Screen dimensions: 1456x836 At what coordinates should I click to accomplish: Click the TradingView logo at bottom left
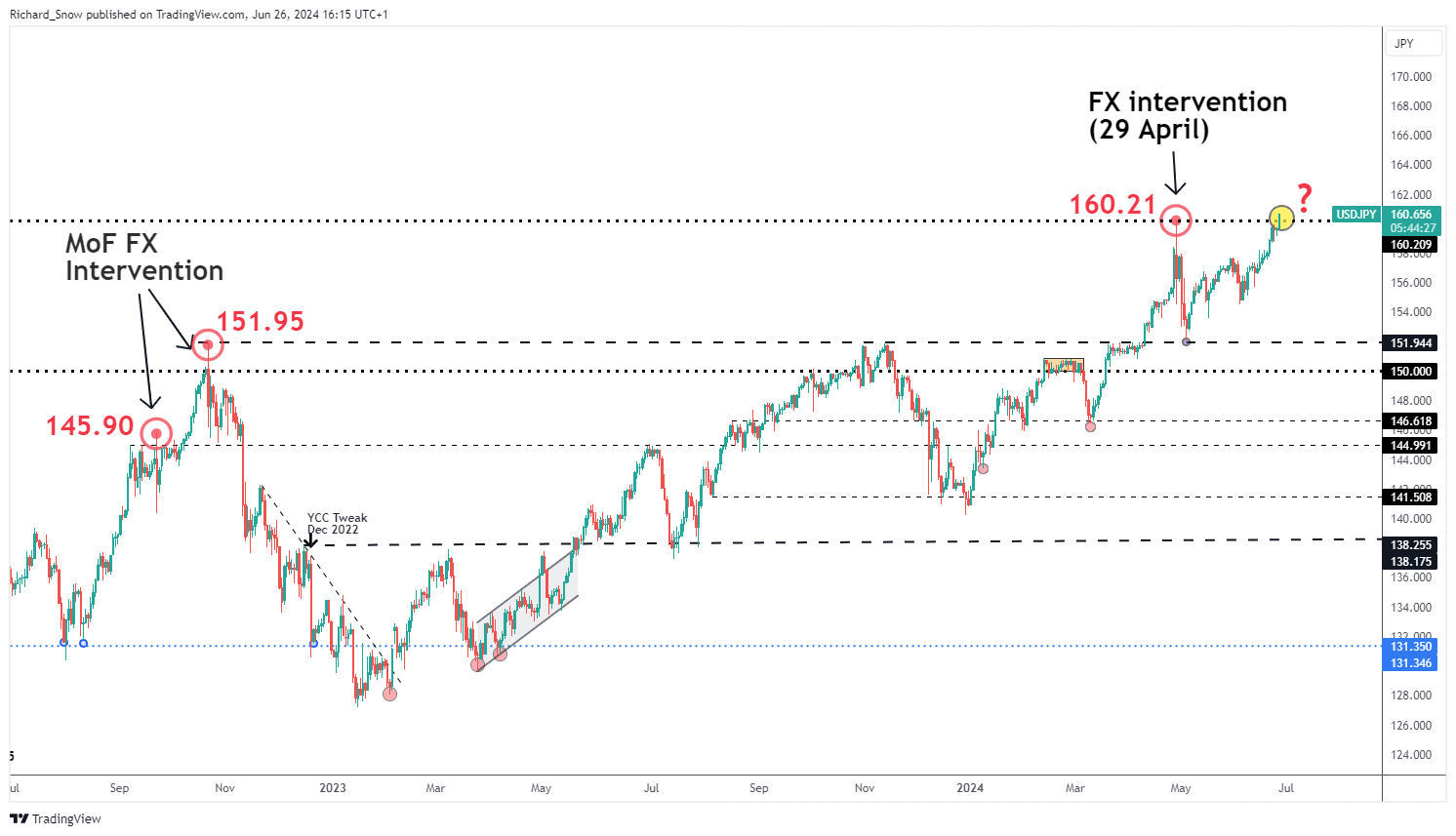(x=56, y=818)
